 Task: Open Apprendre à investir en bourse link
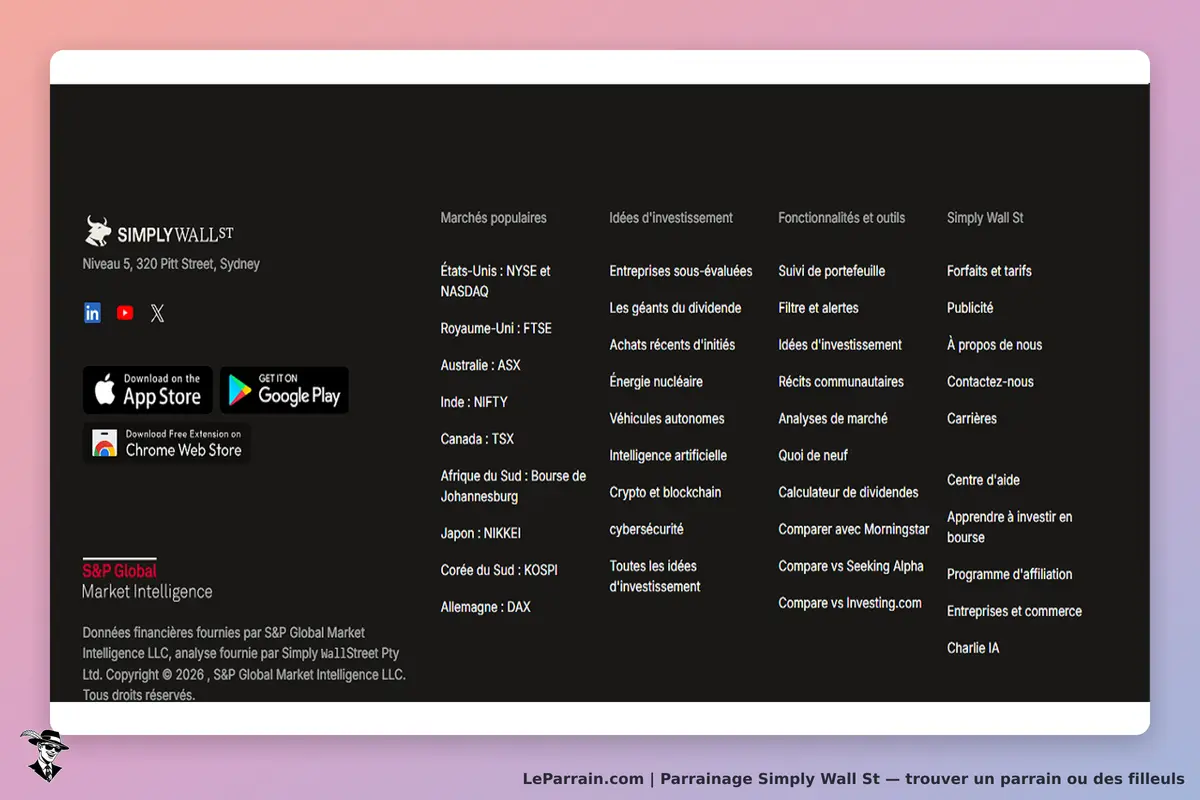[x=1010, y=527]
